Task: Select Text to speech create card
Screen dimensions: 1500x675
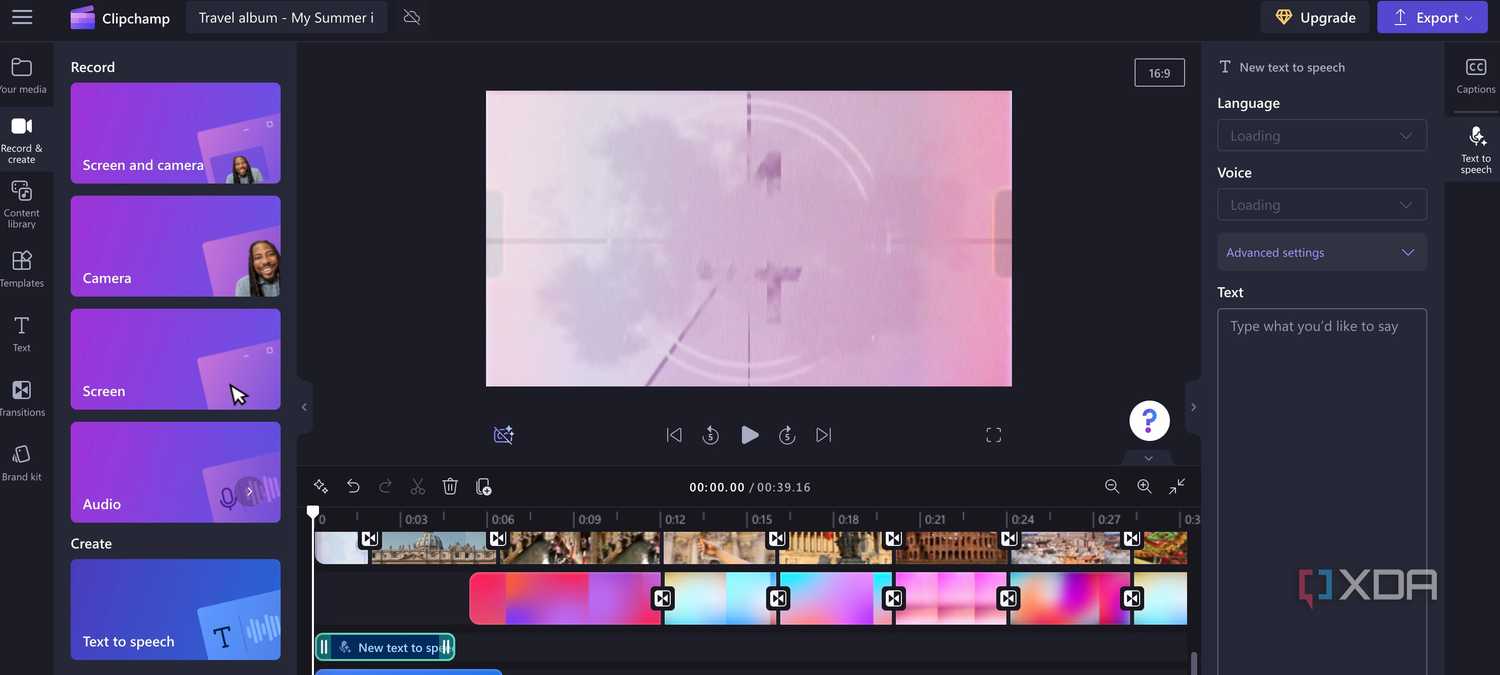Action: pyautogui.click(x=175, y=609)
